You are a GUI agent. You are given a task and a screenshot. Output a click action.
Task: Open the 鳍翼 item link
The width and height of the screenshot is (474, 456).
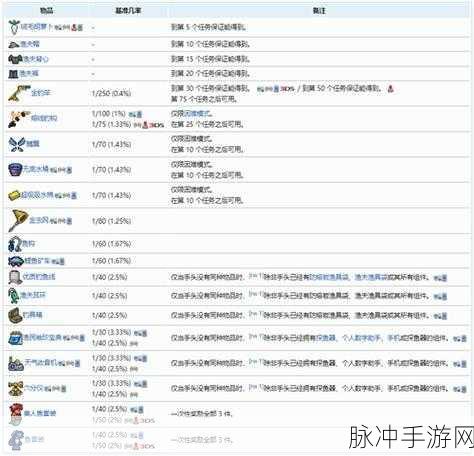[33, 144]
